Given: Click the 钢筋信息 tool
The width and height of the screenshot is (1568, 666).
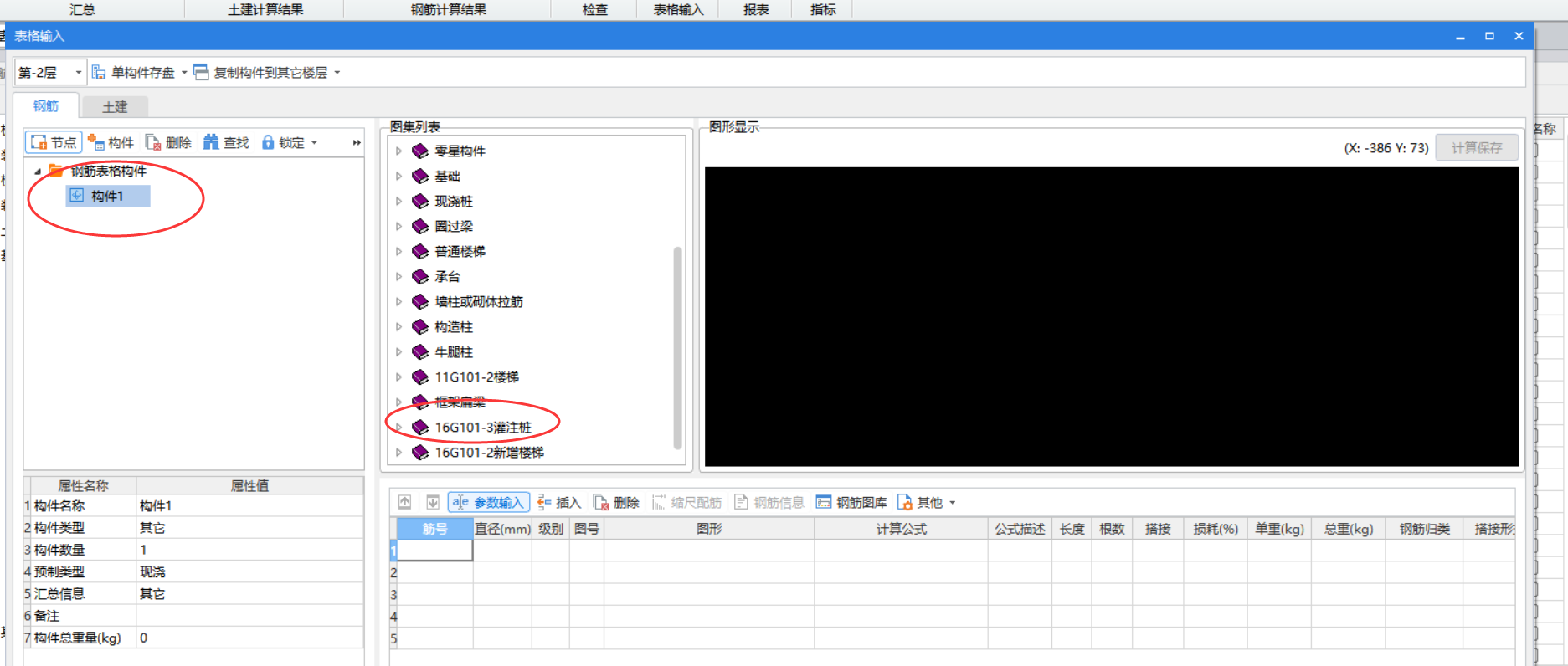Looking at the screenshot, I should click(769, 502).
